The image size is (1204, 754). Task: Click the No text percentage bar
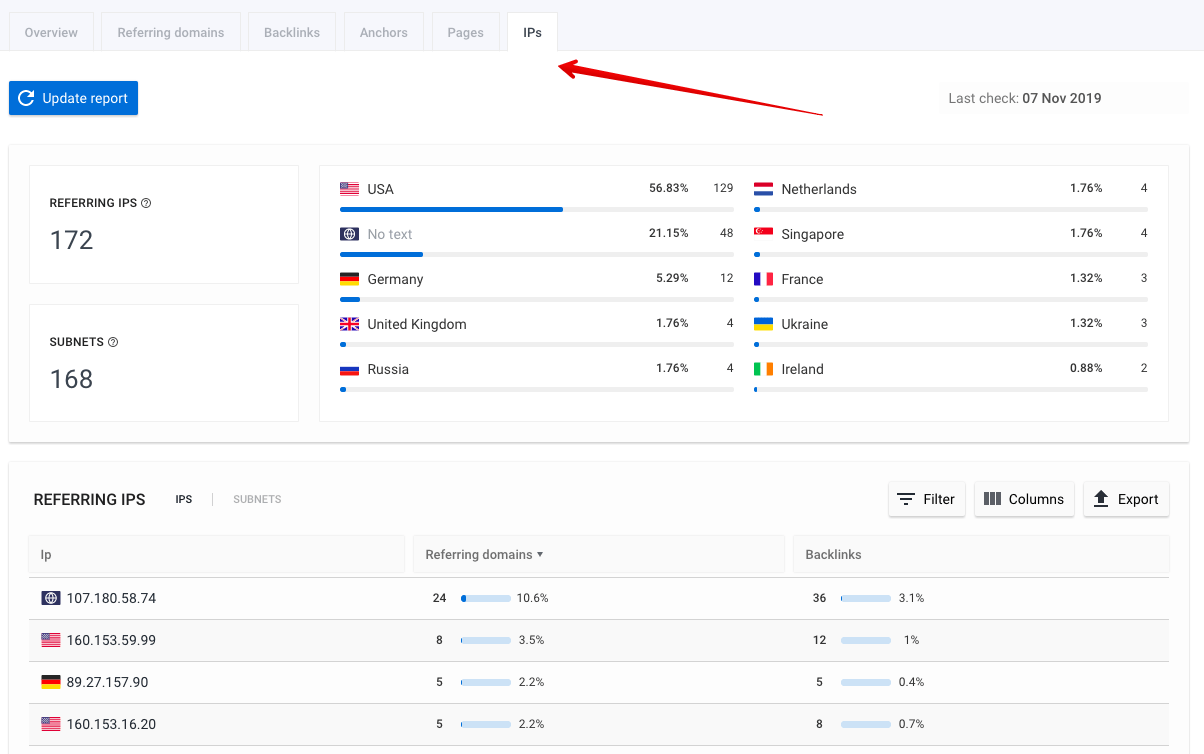[537, 254]
